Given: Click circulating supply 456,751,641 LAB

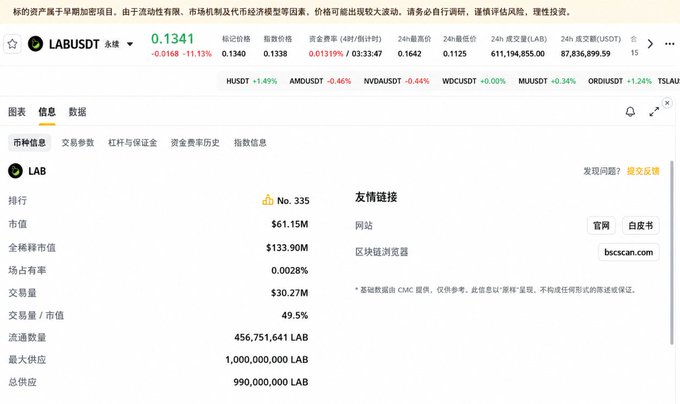Looking at the screenshot, I should [x=271, y=337].
